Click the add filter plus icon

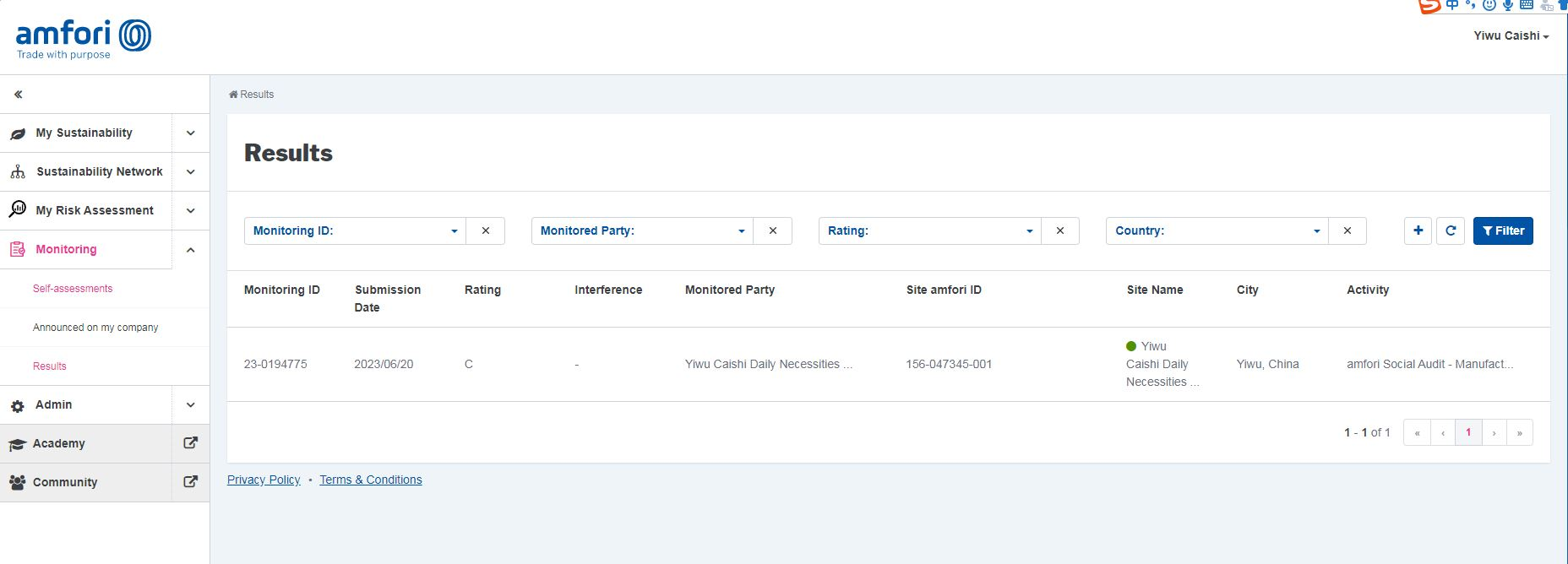pos(1418,230)
